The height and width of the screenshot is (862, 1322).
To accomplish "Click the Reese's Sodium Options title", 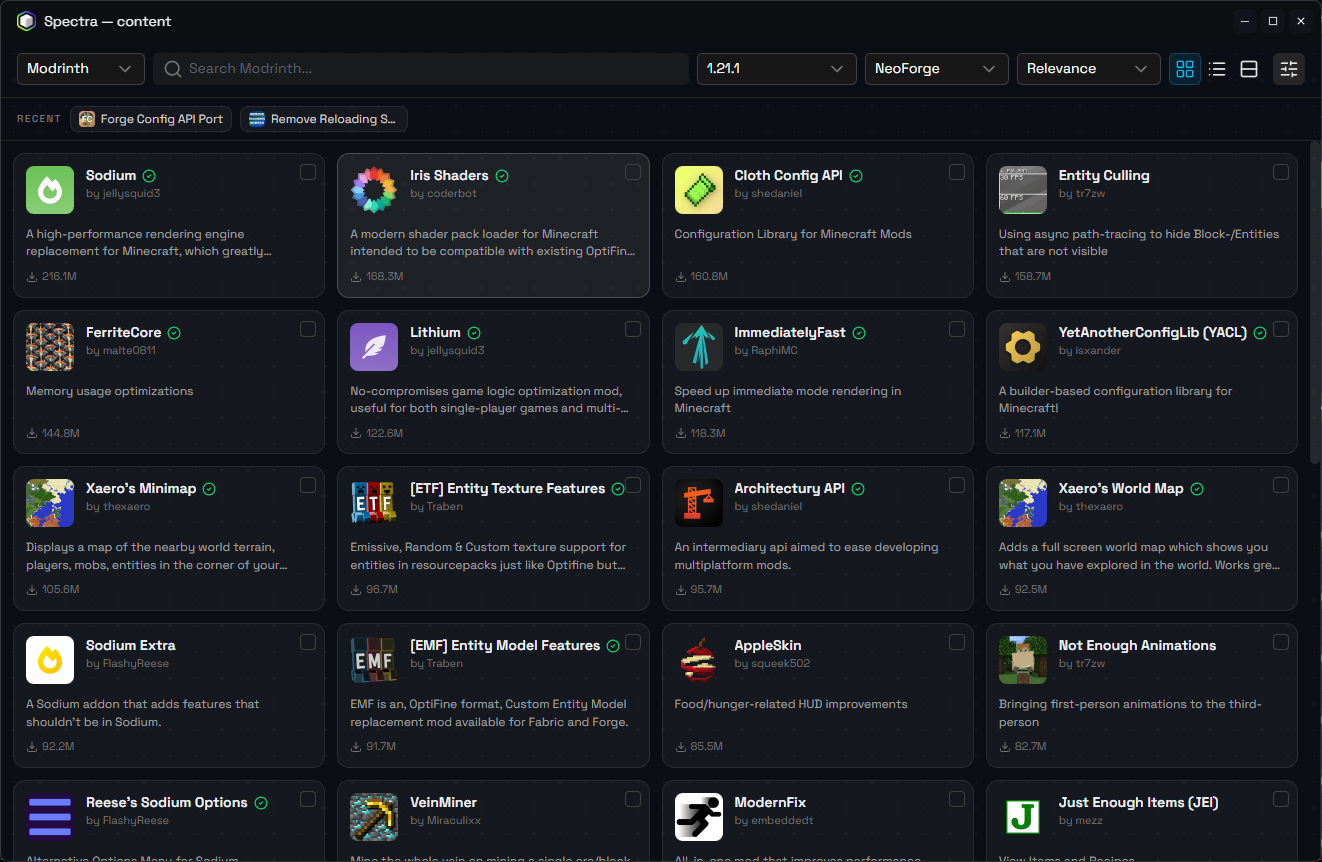I will [166, 802].
